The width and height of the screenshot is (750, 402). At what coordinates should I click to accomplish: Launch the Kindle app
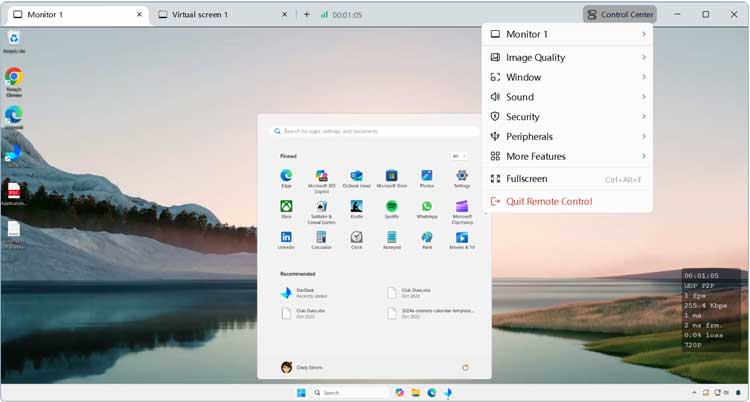[356, 209]
